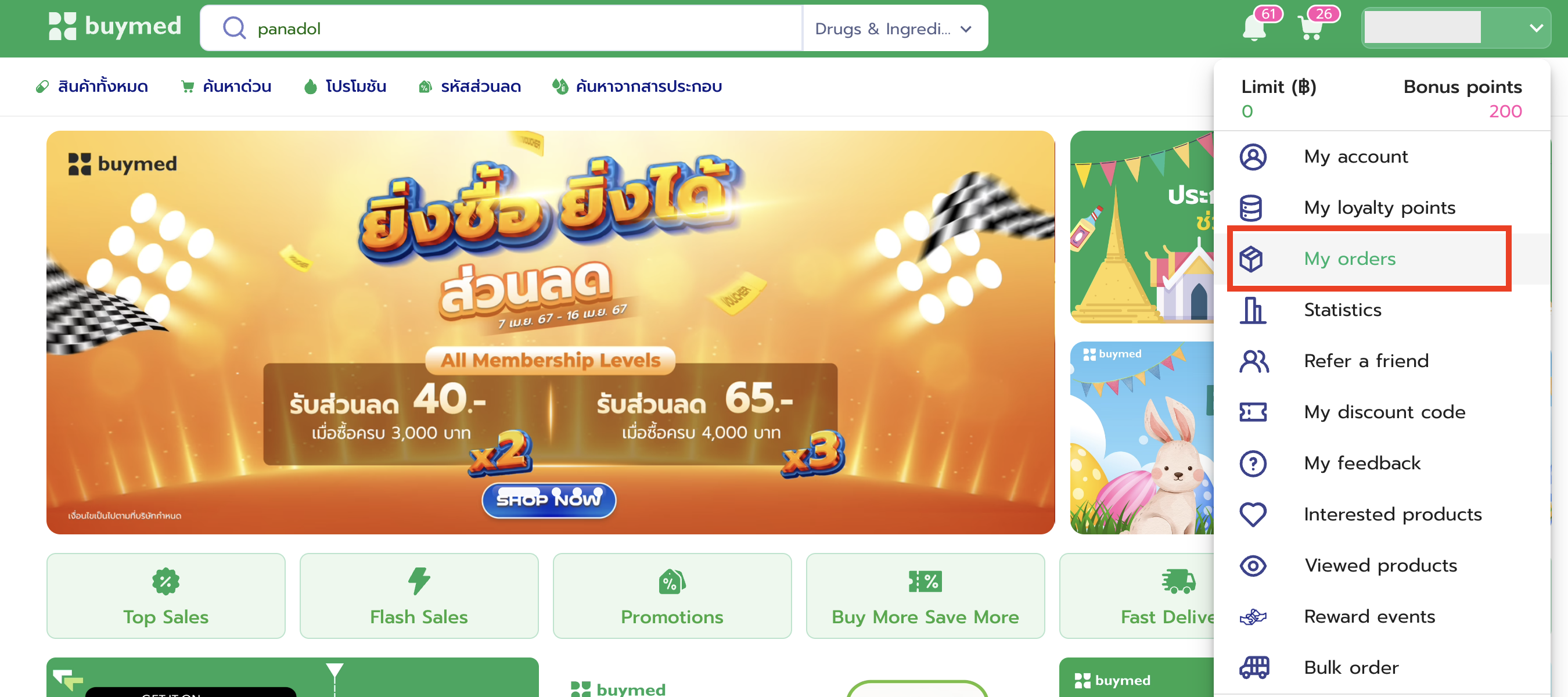Click the buymed logo in header
Viewport: 1568px width, 697px height.
(x=114, y=27)
